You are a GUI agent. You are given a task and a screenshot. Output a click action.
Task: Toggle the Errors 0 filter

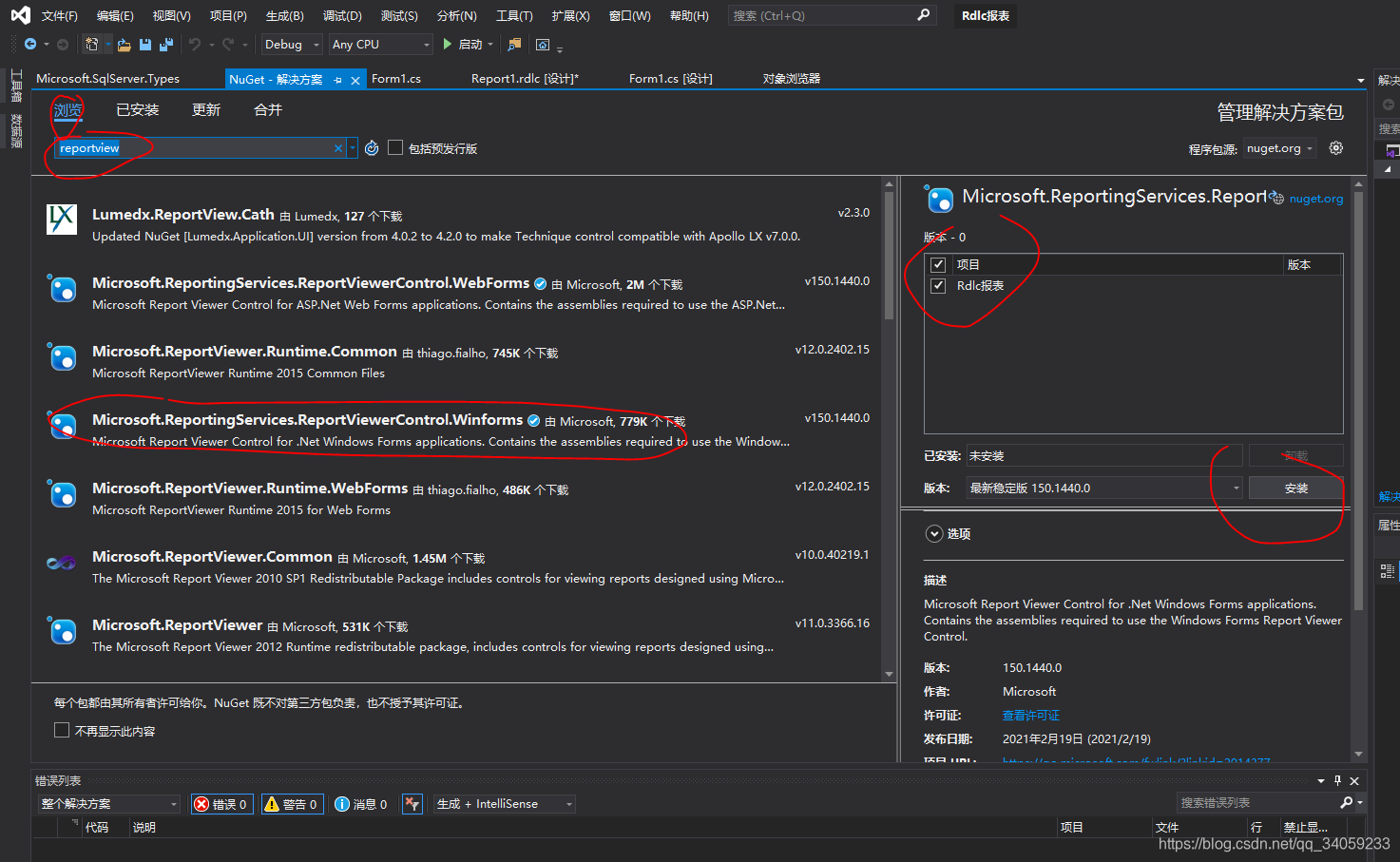click(x=222, y=804)
